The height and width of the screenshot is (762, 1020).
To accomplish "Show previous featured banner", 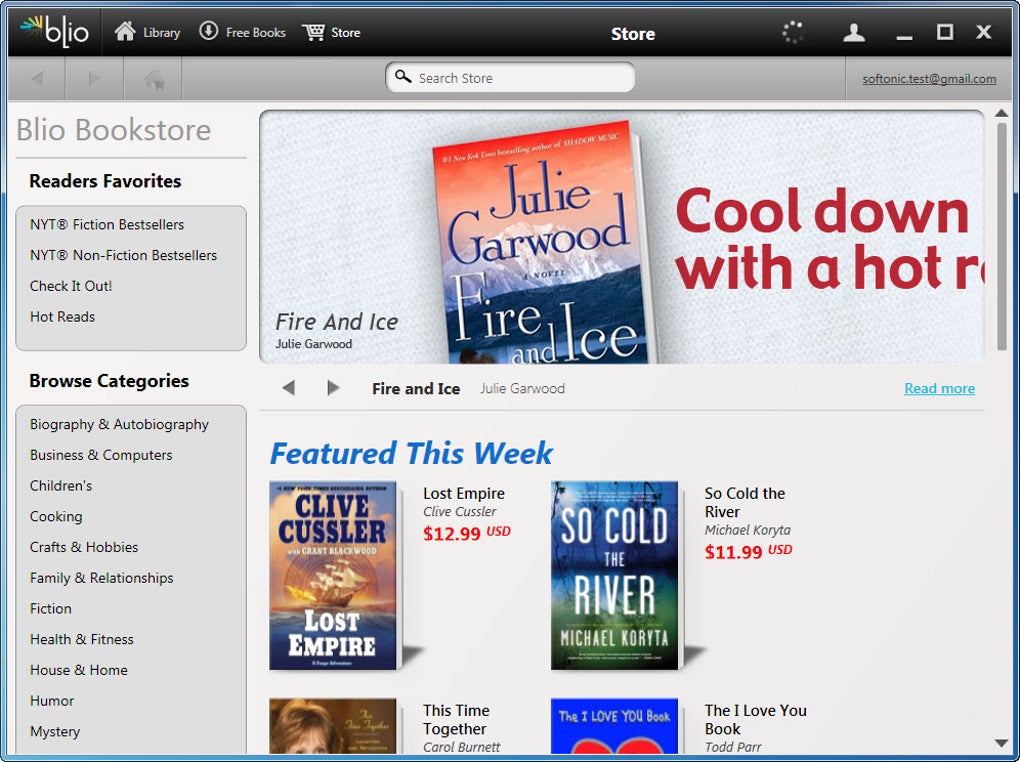I will point(289,388).
